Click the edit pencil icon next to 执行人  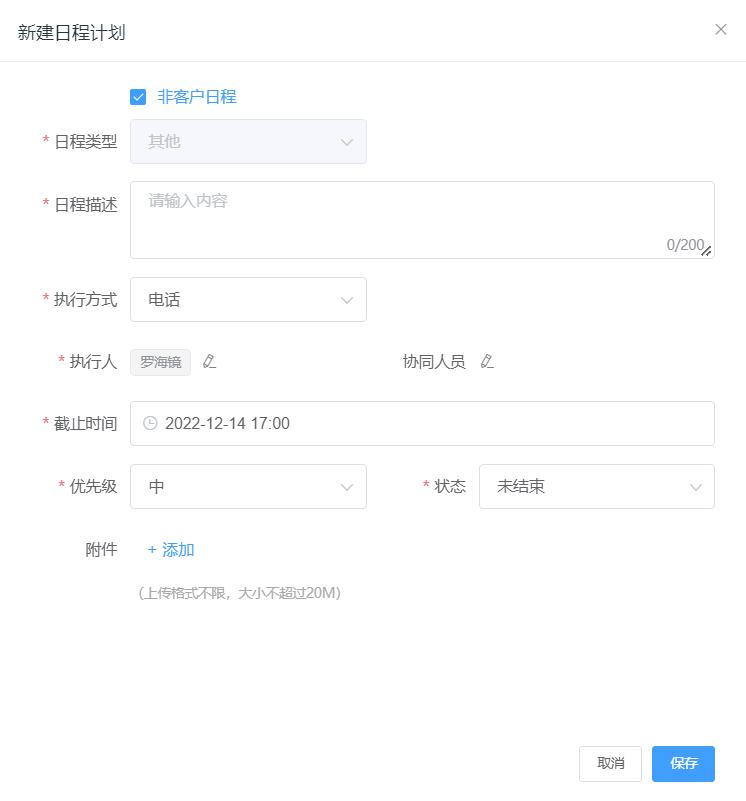[209, 362]
